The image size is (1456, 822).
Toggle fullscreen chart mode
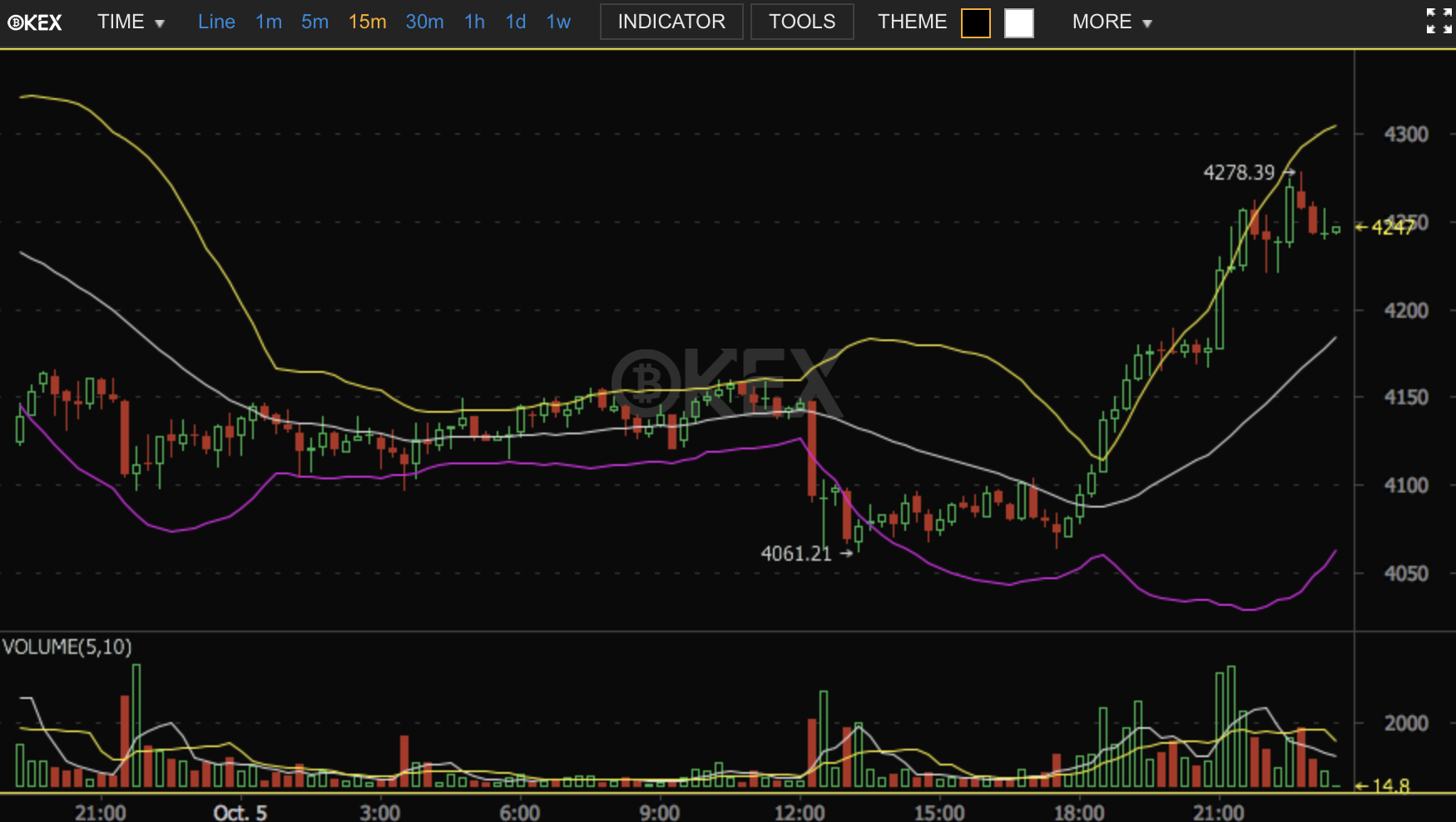(x=1439, y=22)
